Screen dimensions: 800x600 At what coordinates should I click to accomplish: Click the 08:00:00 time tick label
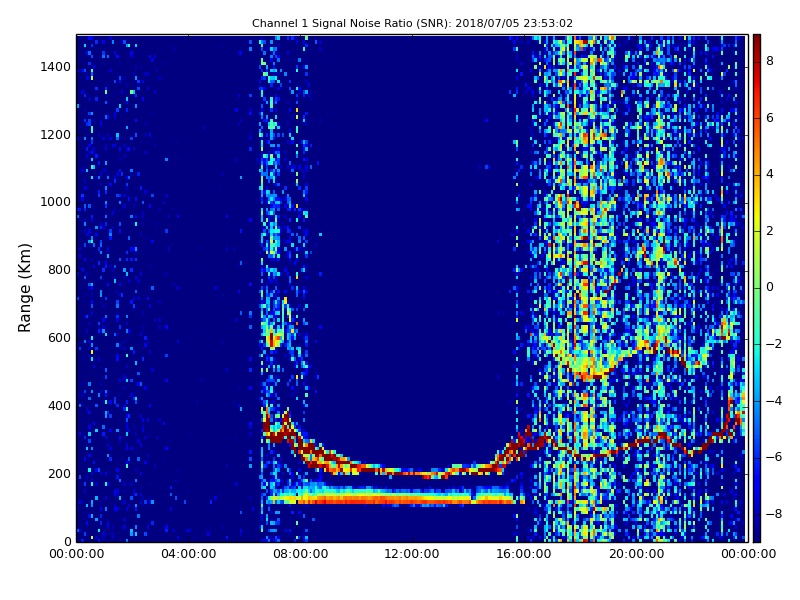point(301,554)
